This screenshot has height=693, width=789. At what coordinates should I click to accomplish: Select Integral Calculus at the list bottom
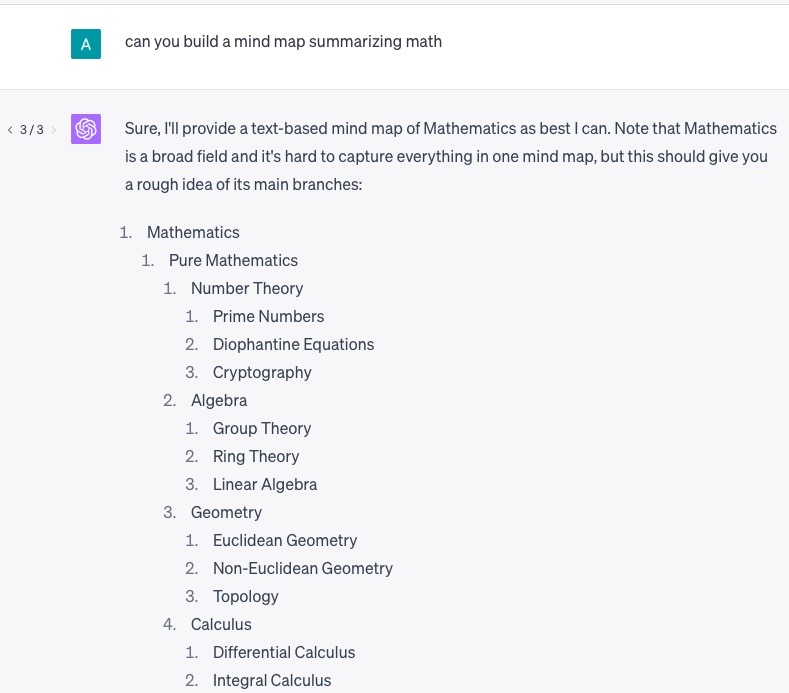click(272, 680)
